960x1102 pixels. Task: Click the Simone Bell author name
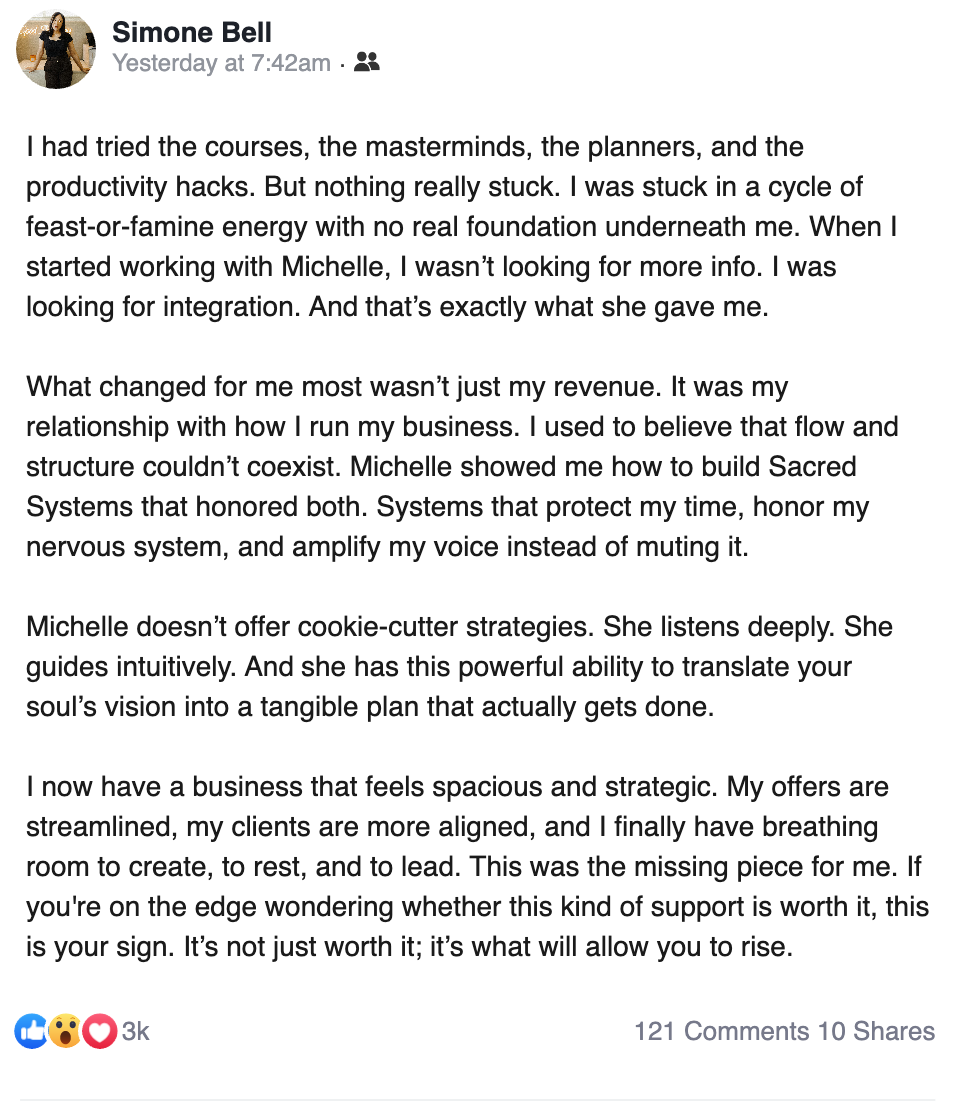192,32
